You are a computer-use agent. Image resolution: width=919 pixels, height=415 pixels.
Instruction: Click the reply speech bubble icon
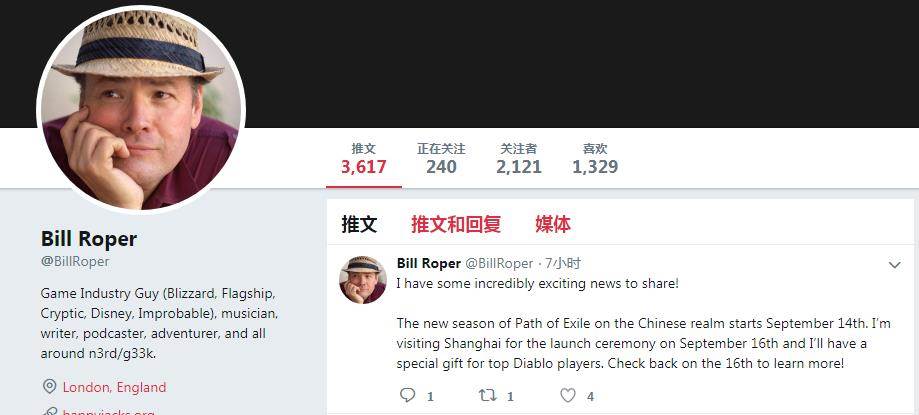tap(407, 396)
